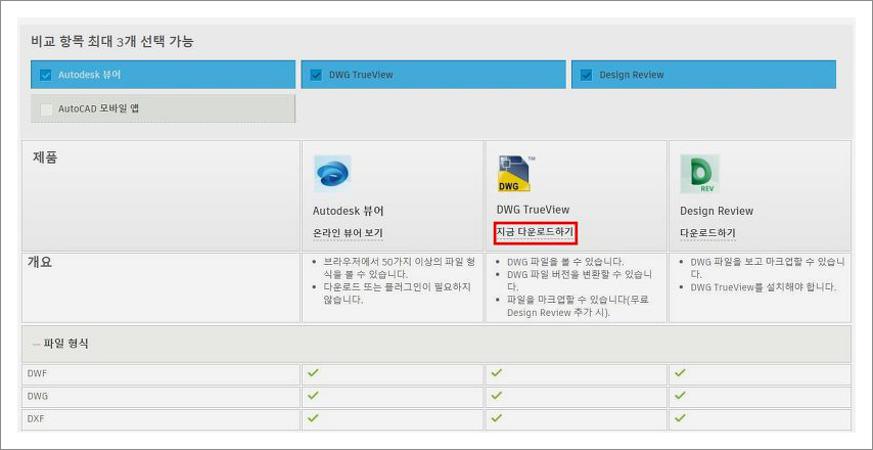Uncheck the Autodesk 뷰어 comparison checkbox
Viewport: 873px width, 450px height.
click(46, 75)
